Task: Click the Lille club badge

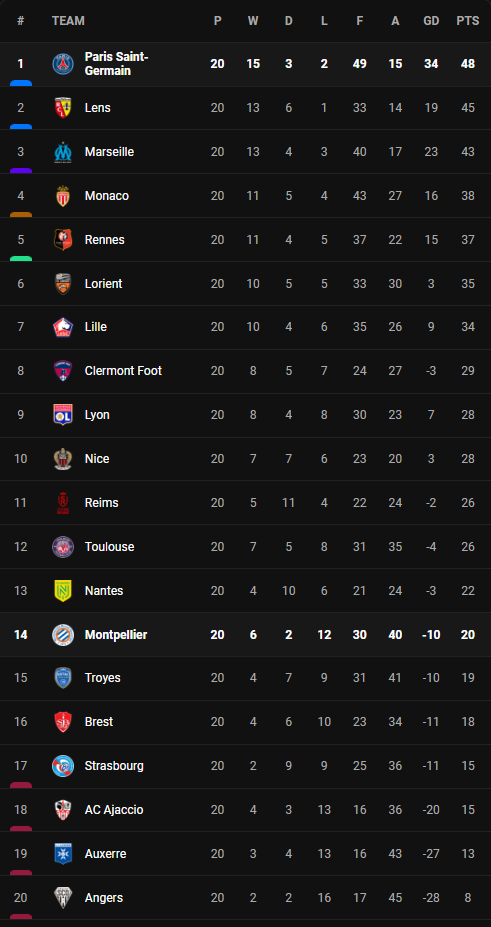Action: click(x=63, y=327)
